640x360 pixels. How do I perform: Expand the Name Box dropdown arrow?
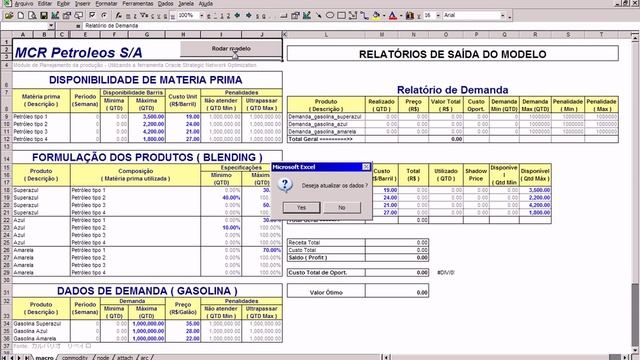51,26
